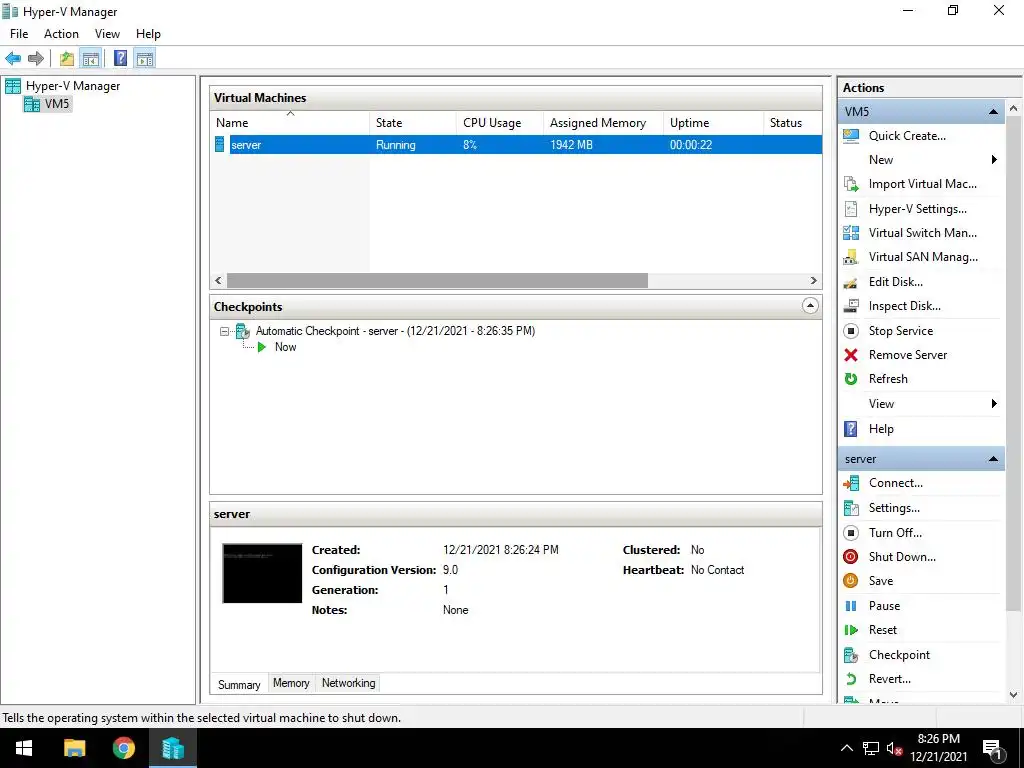Viewport: 1024px width, 768px height.
Task: Click the Import Virtual Machine icon
Action: (x=851, y=184)
